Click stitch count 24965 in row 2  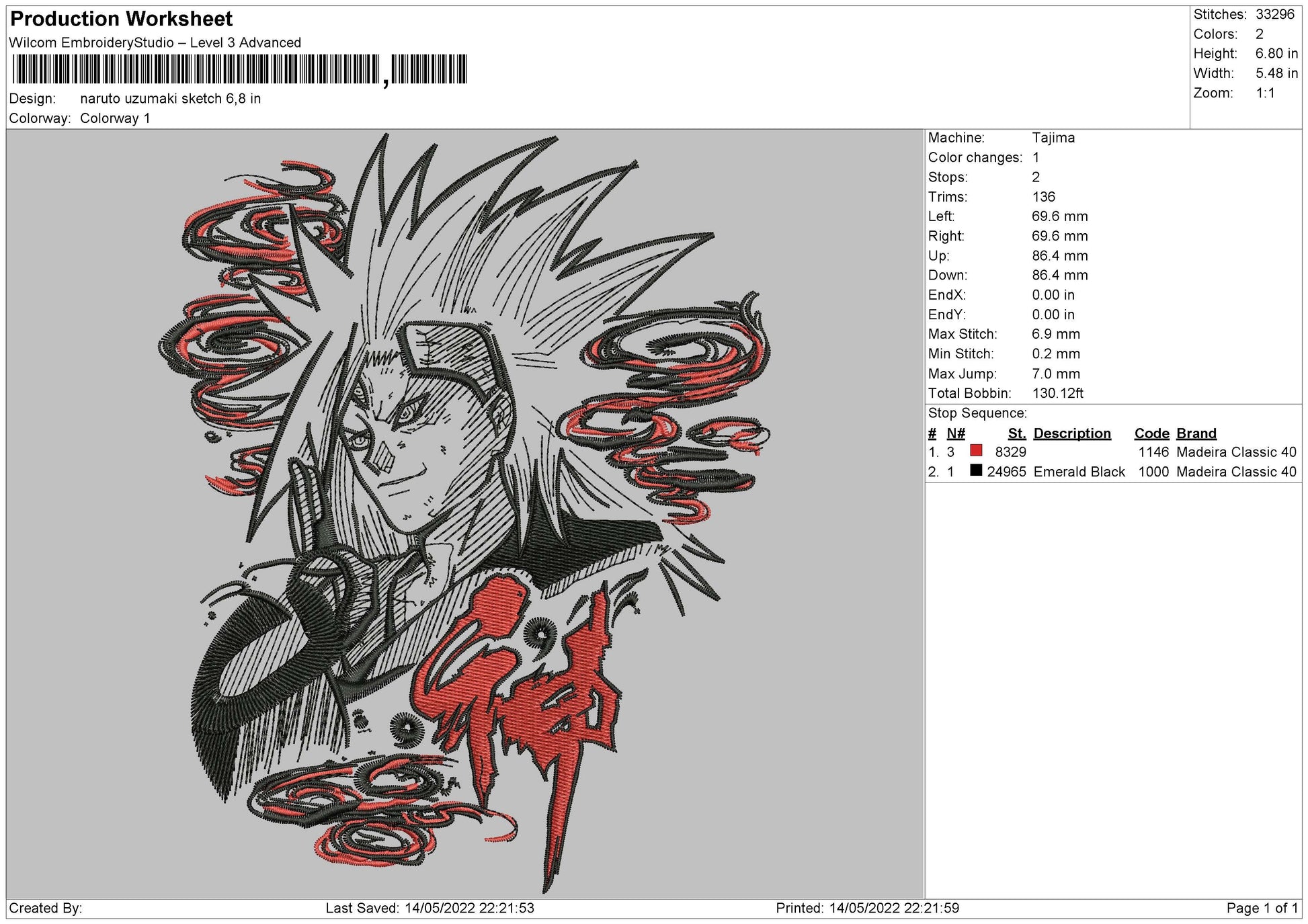pyautogui.click(x=1006, y=472)
